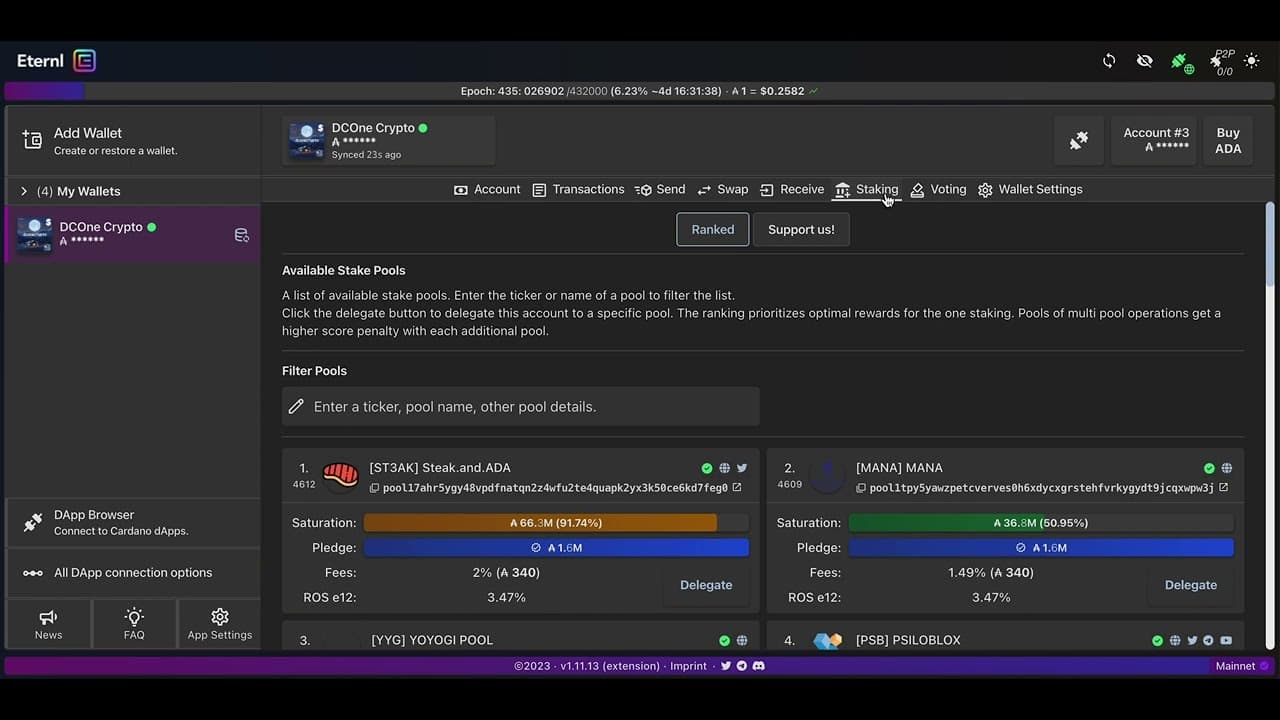
Task: Open the PSILOBLOX Telegram icon
Action: [1209, 641]
